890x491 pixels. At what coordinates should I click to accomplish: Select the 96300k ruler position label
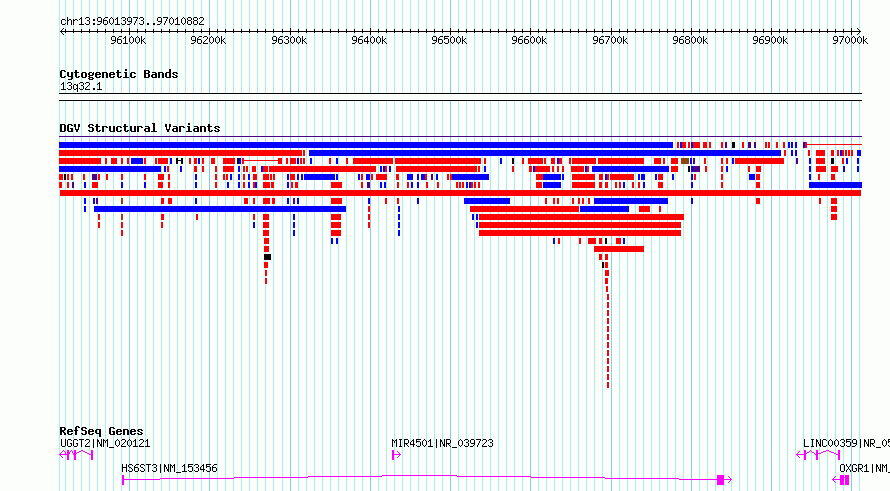coord(289,40)
